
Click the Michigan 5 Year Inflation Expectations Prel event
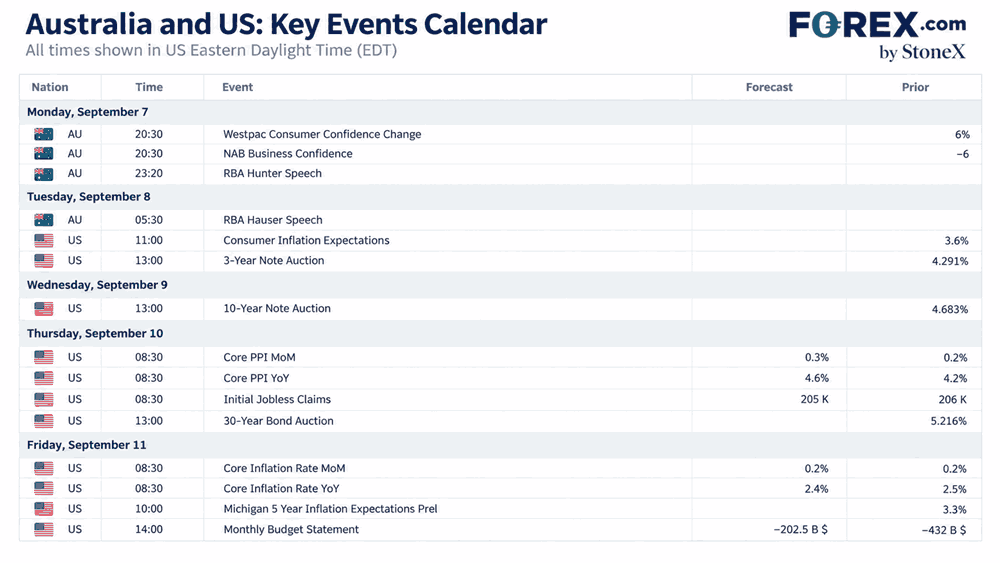coord(330,509)
